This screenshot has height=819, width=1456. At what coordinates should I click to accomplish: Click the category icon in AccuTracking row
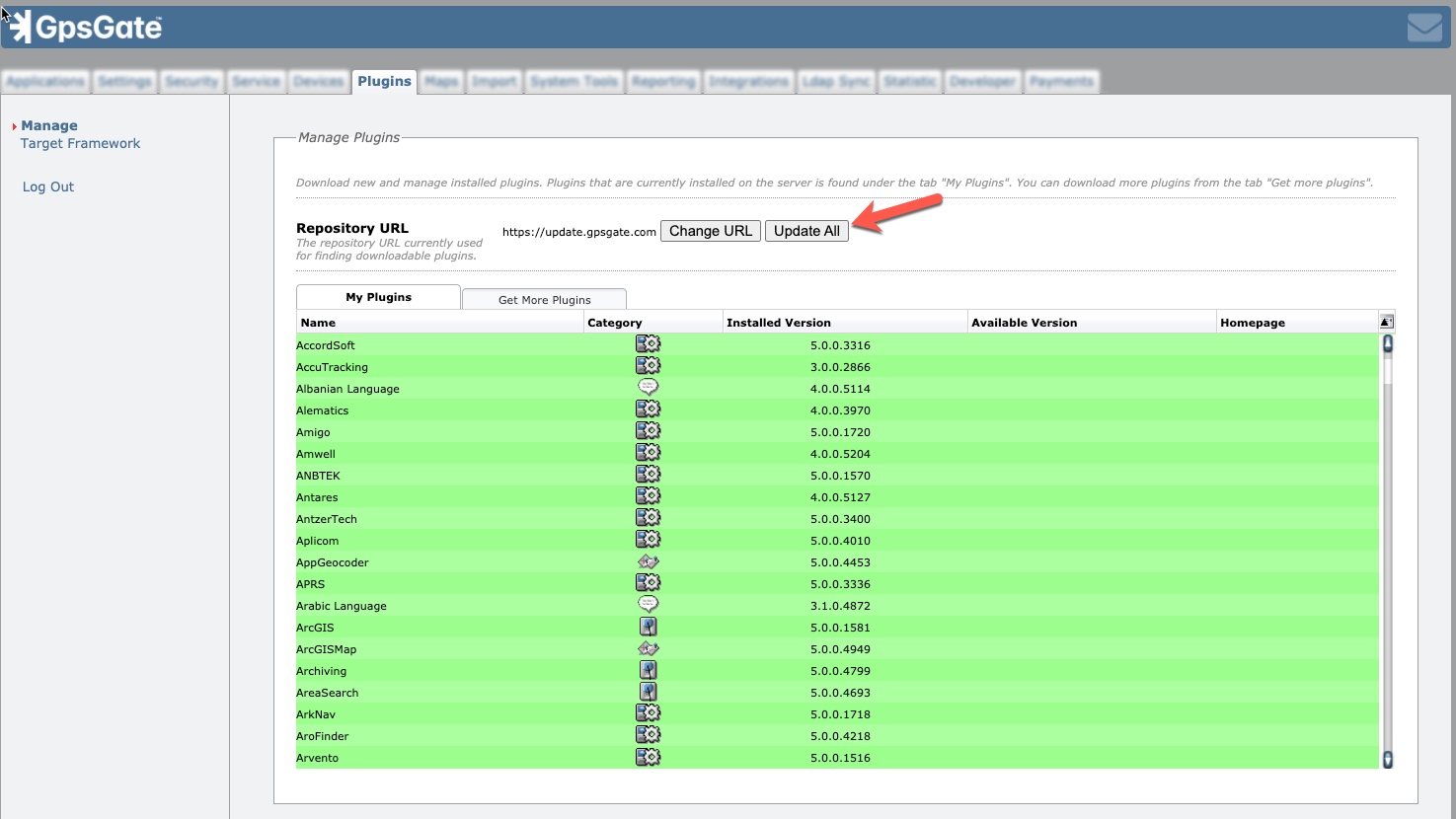(648, 366)
